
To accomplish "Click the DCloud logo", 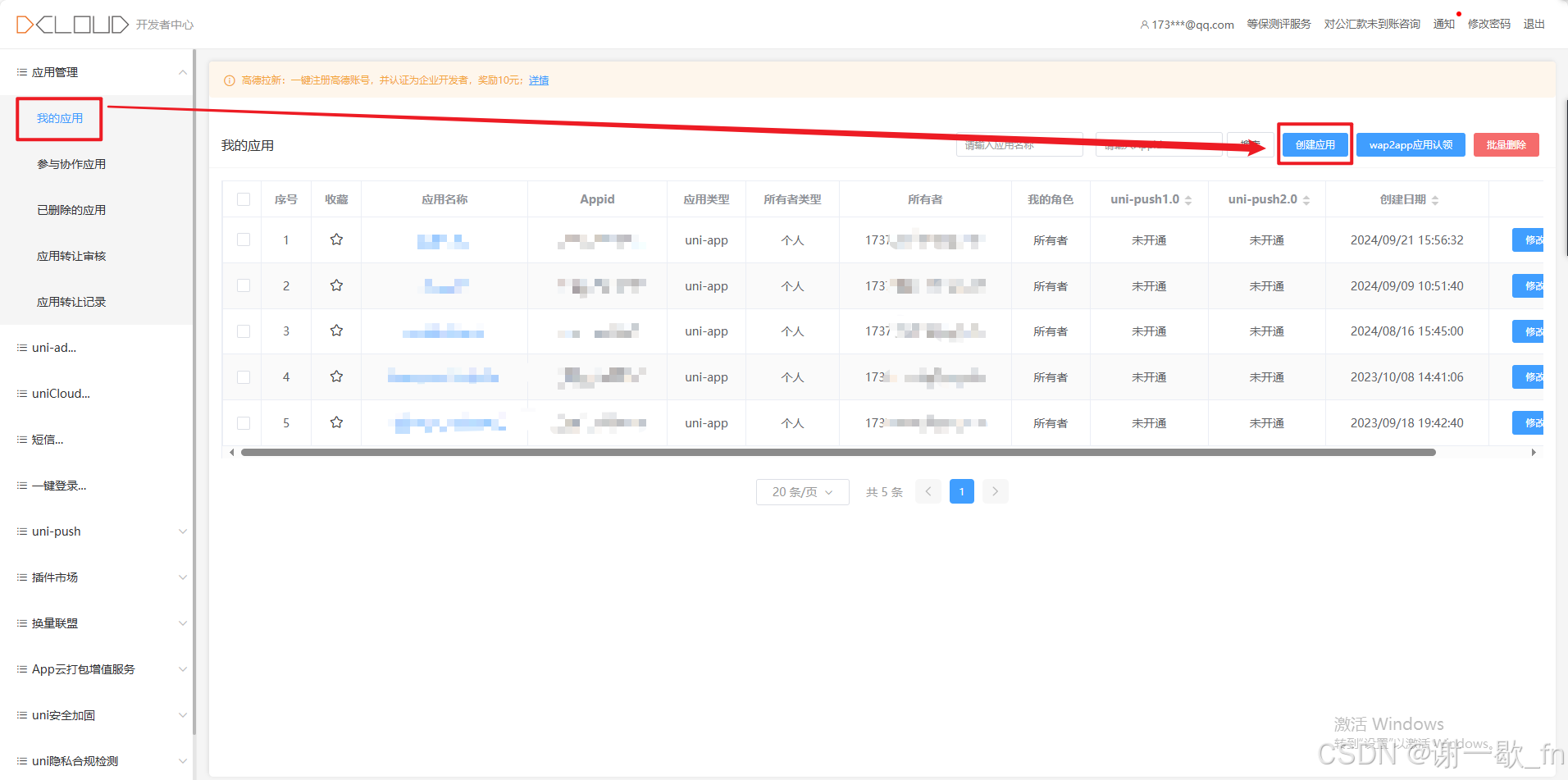I will coord(72,25).
